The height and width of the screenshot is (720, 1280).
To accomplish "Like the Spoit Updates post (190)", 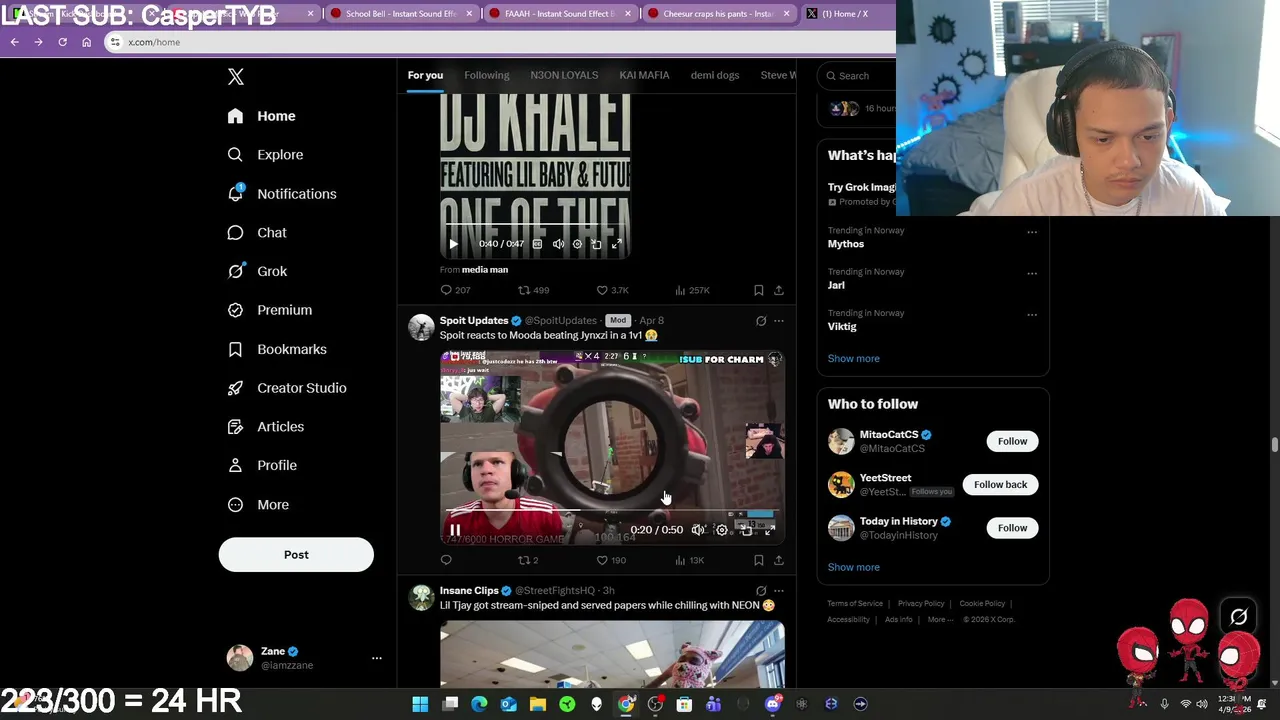I will 611,560.
